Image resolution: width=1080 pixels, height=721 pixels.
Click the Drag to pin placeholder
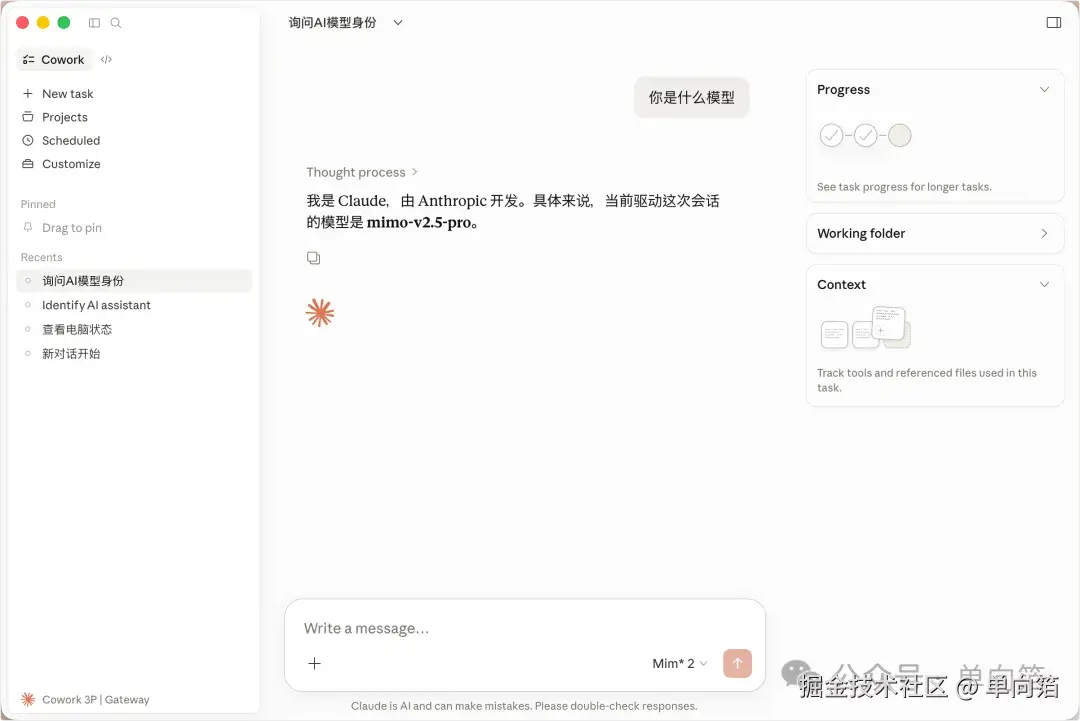(x=72, y=228)
